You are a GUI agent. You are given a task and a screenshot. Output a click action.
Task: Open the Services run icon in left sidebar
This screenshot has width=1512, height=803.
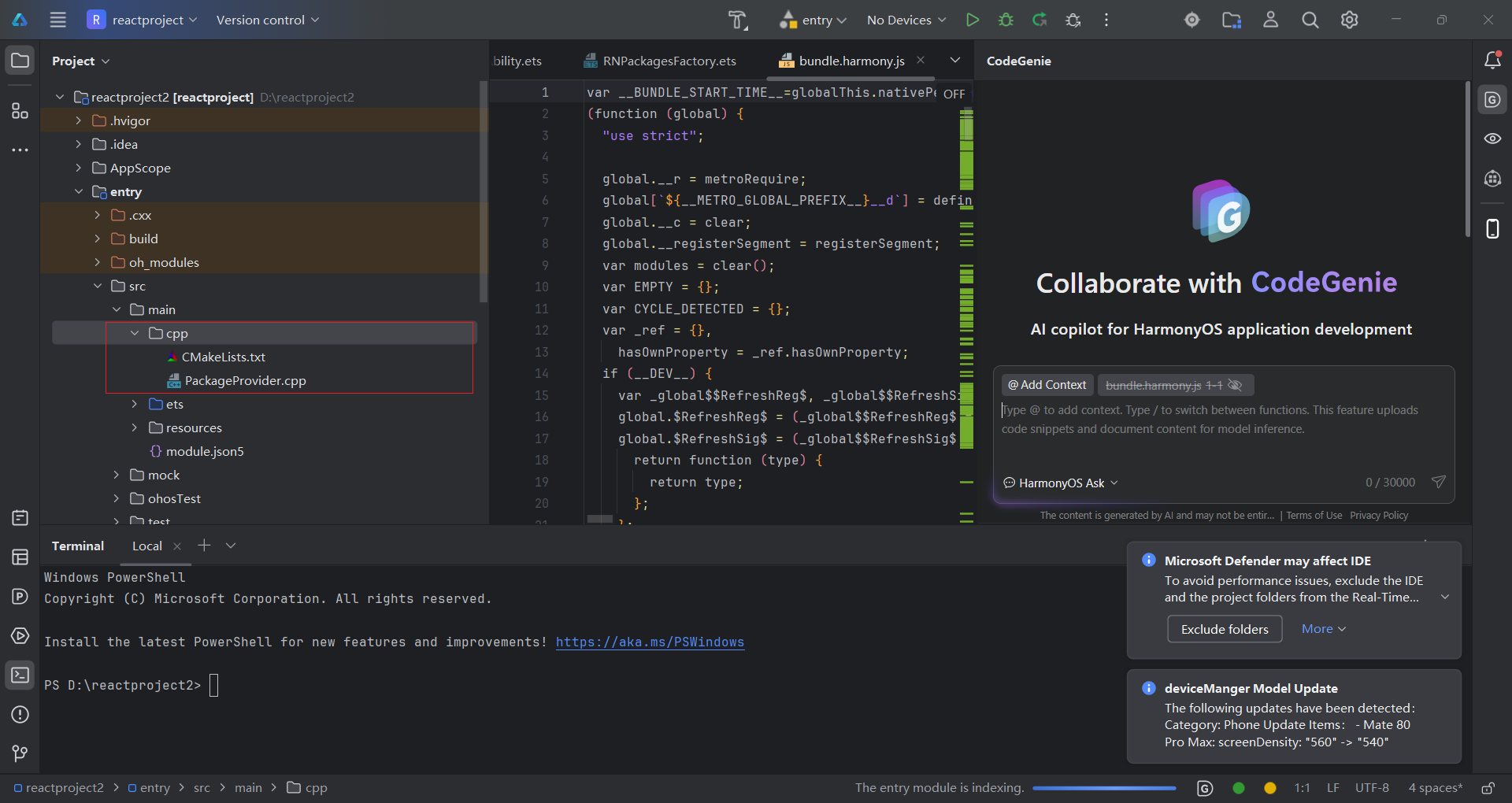[x=20, y=636]
